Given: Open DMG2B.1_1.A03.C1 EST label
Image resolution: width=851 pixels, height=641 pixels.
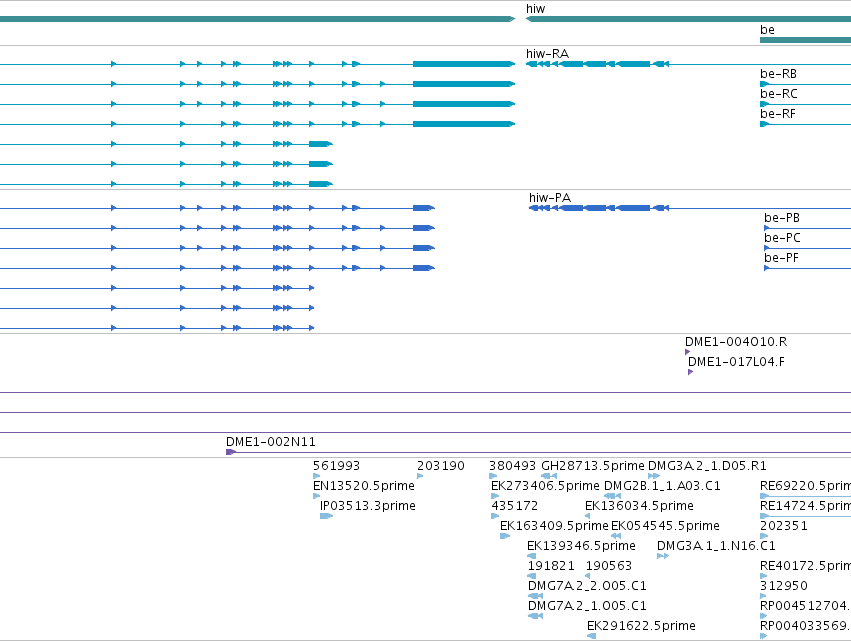Looking at the screenshot, I should click(x=662, y=486).
